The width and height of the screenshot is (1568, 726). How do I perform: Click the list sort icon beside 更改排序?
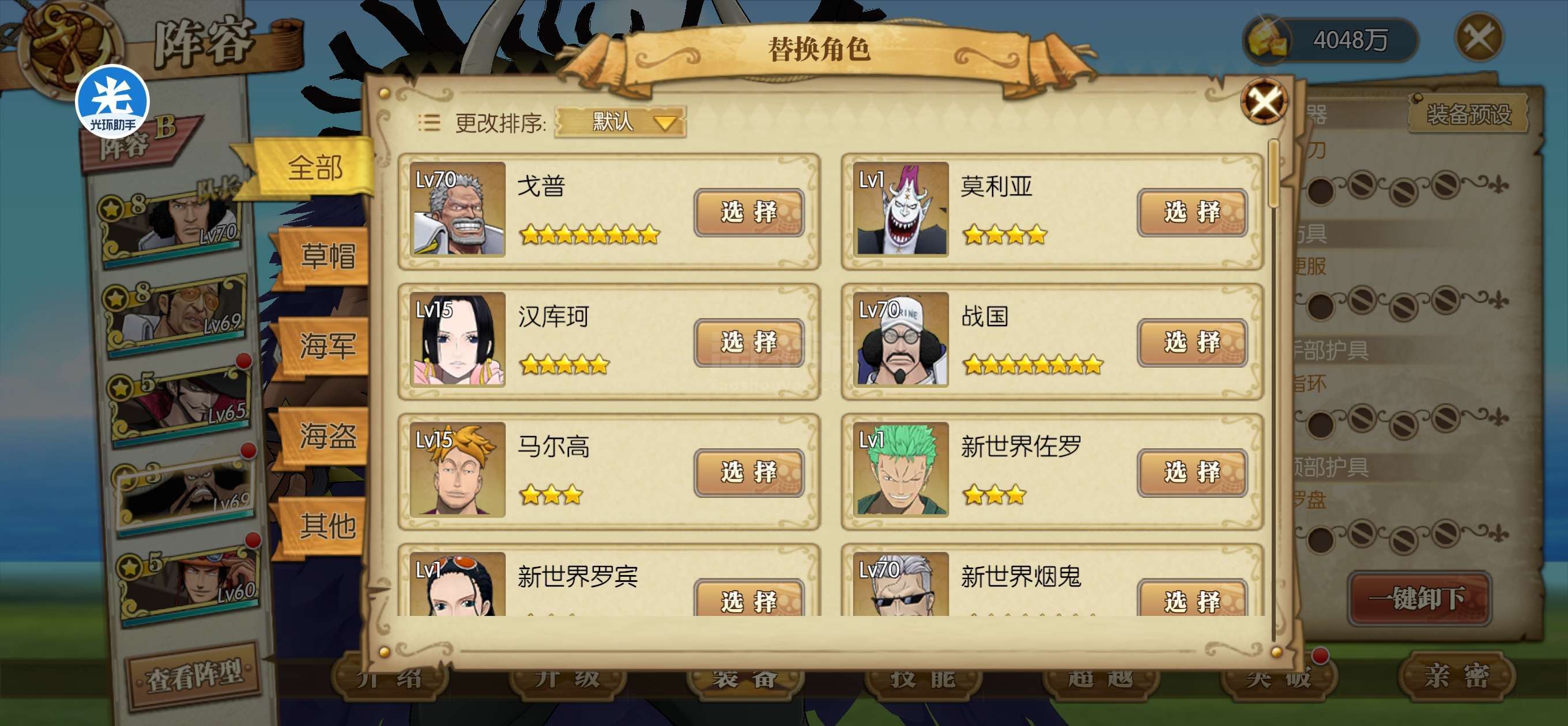click(x=429, y=123)
